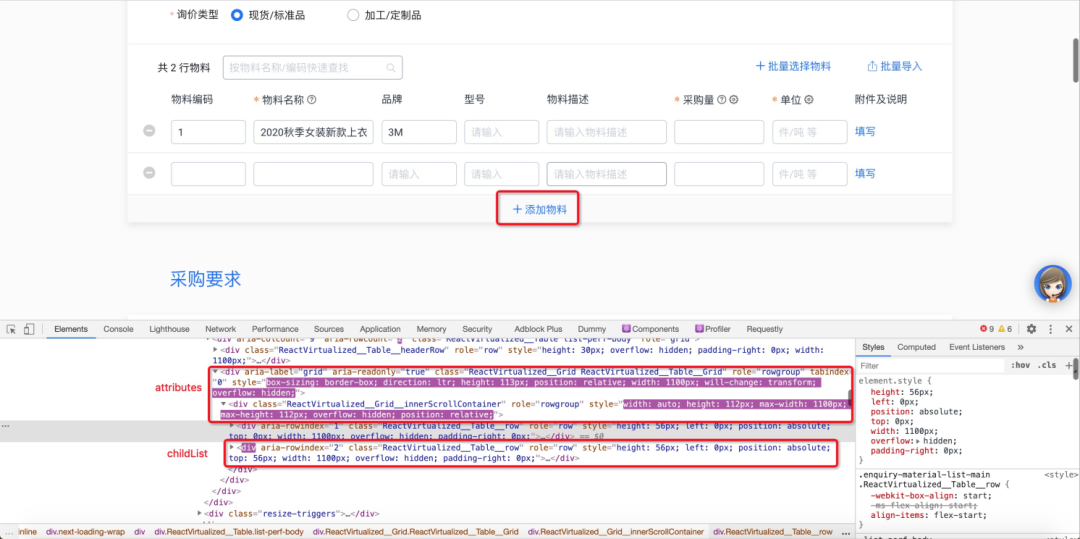1080x539 pixels.
Task: Toggle the .cls class editor
Action: pyautogui.click(x=1047, y=366)
